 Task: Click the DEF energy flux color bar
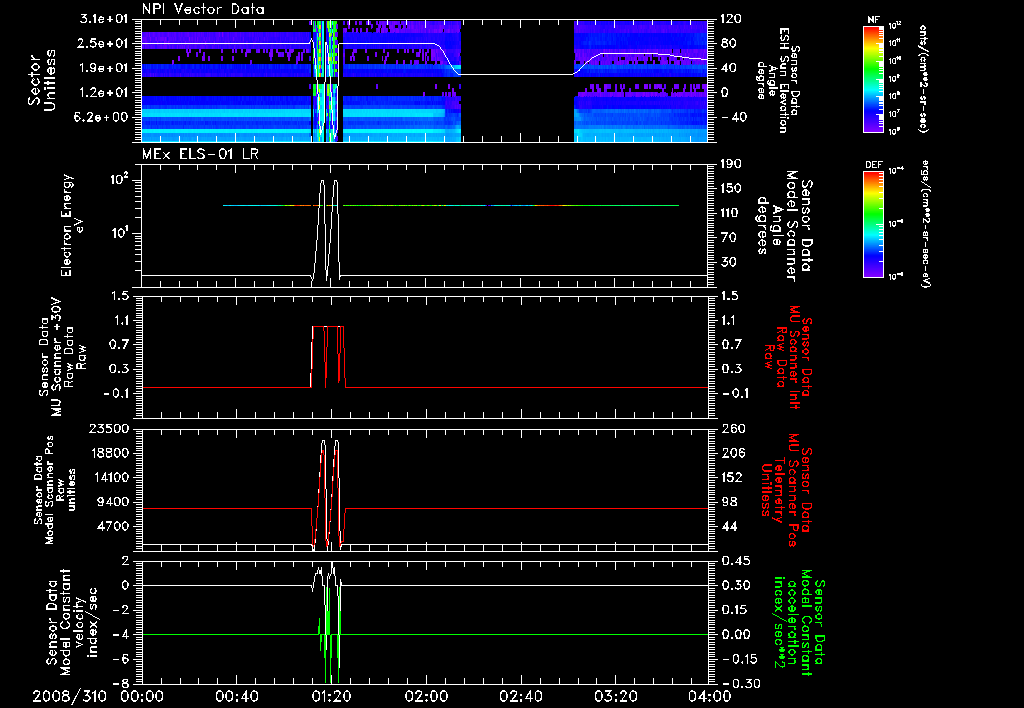point(873,224)
